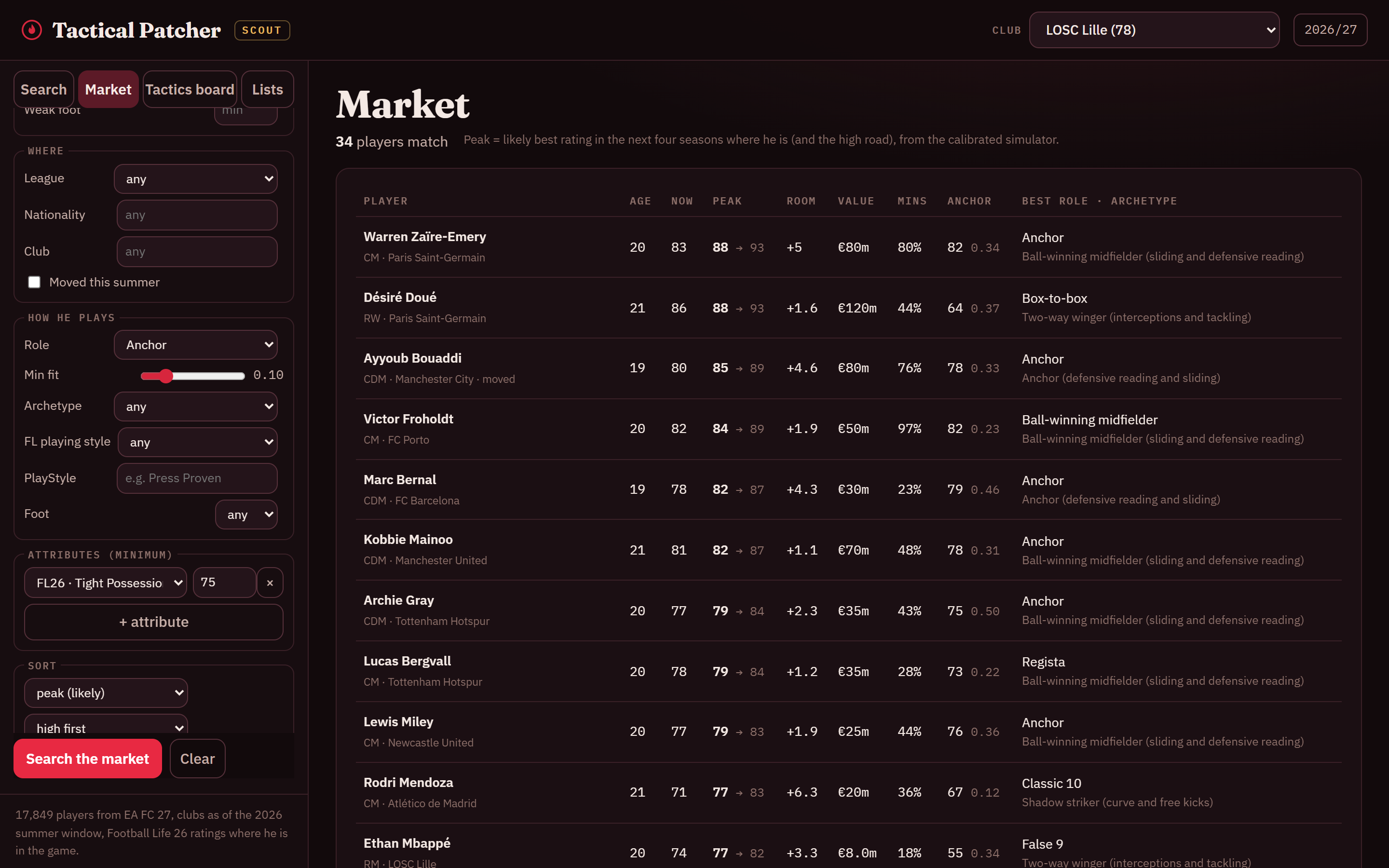Image resolution: width=1389 pixels, height=868 pixels.
Task: Open Désiré Doué player row
Action: pos(848,308)
